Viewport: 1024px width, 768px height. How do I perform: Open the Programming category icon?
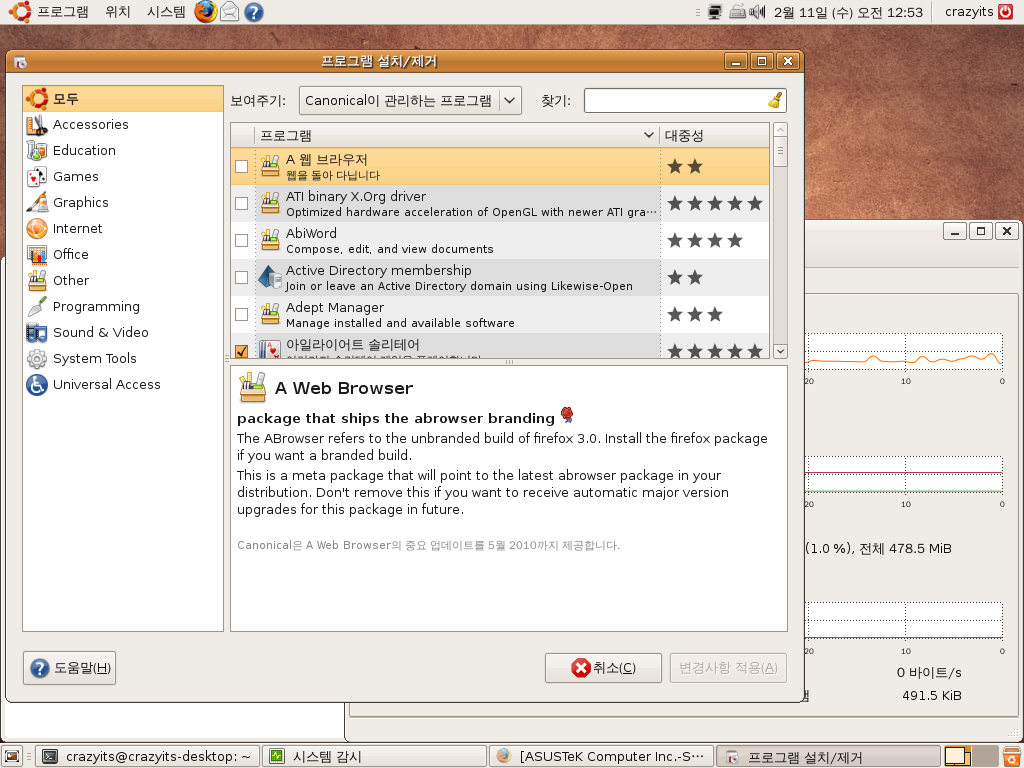click(x=37, y=307)
